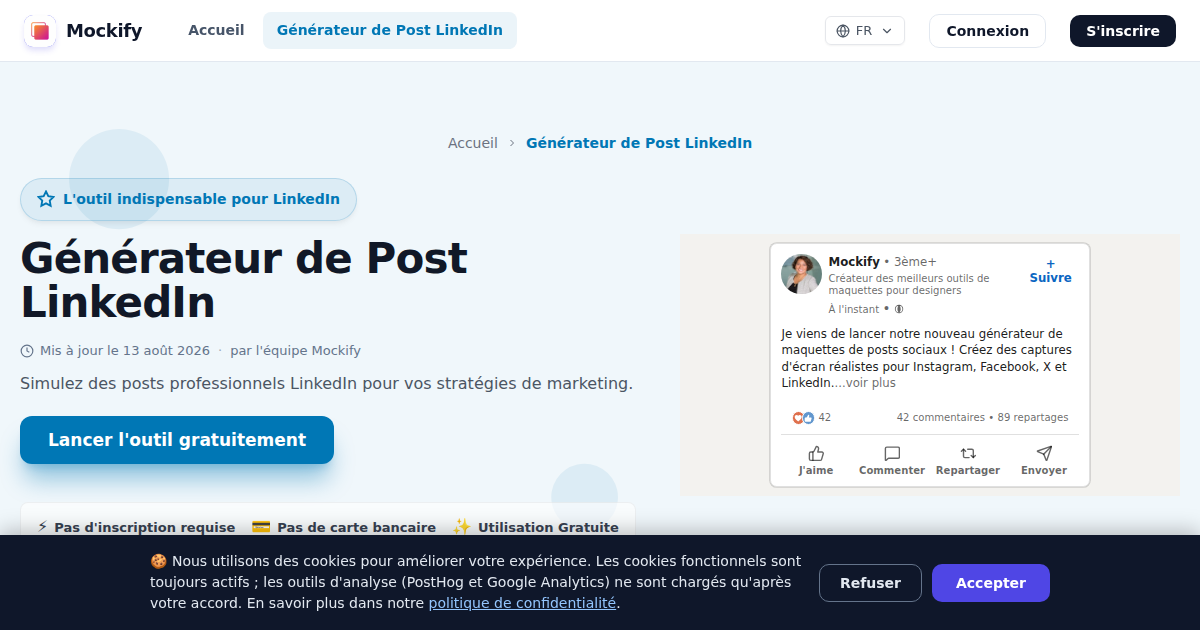Click the Repartager repost icon
Screen dimensions: 1200x630
pyautogui.click(x=968, y=453)
